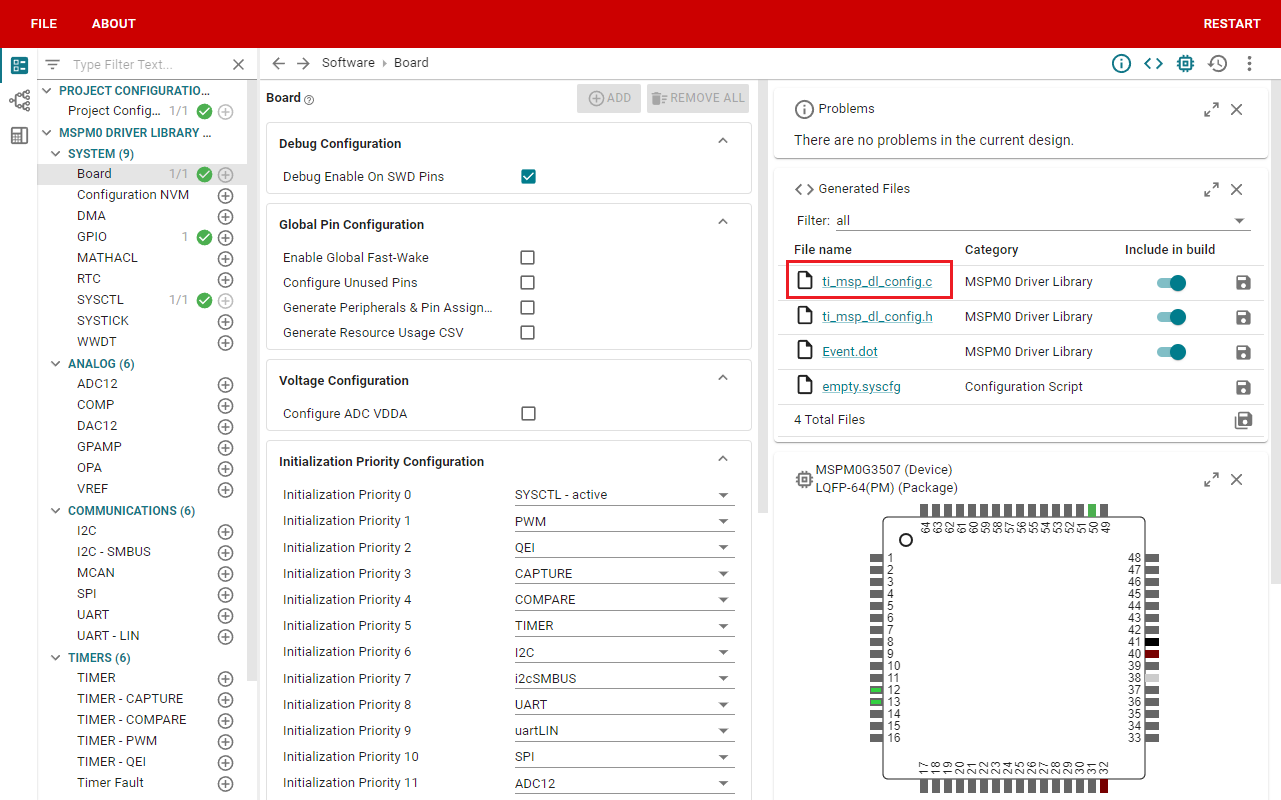Check Configure ADC VDDA
Image resolution: width=1281 pixels, height=800 pixels.
point(528,413)
